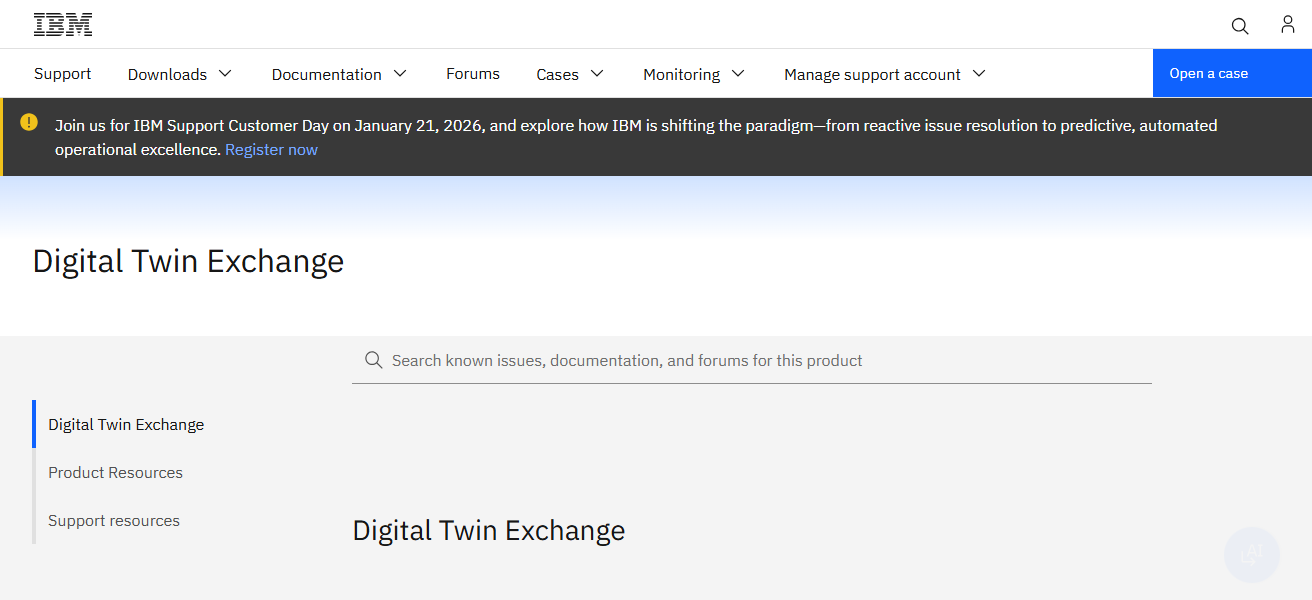Screen dimensions: 1312x600
Task: Click the IBM logo
Action: coord(62,23)
